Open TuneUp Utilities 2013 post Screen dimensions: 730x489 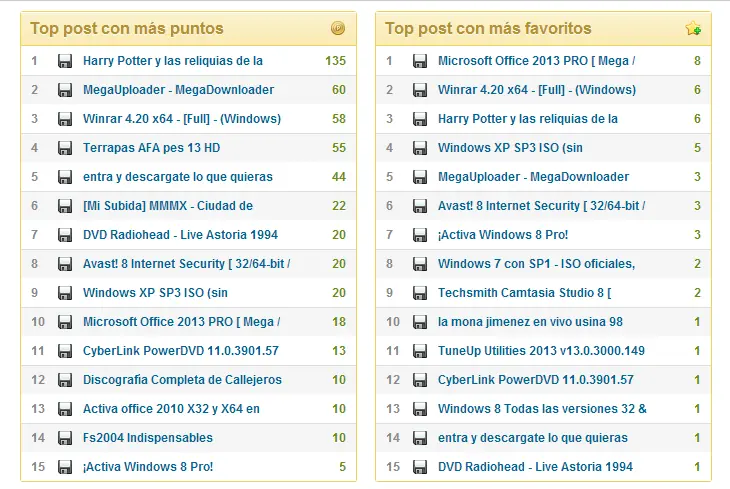coord(541,351)
